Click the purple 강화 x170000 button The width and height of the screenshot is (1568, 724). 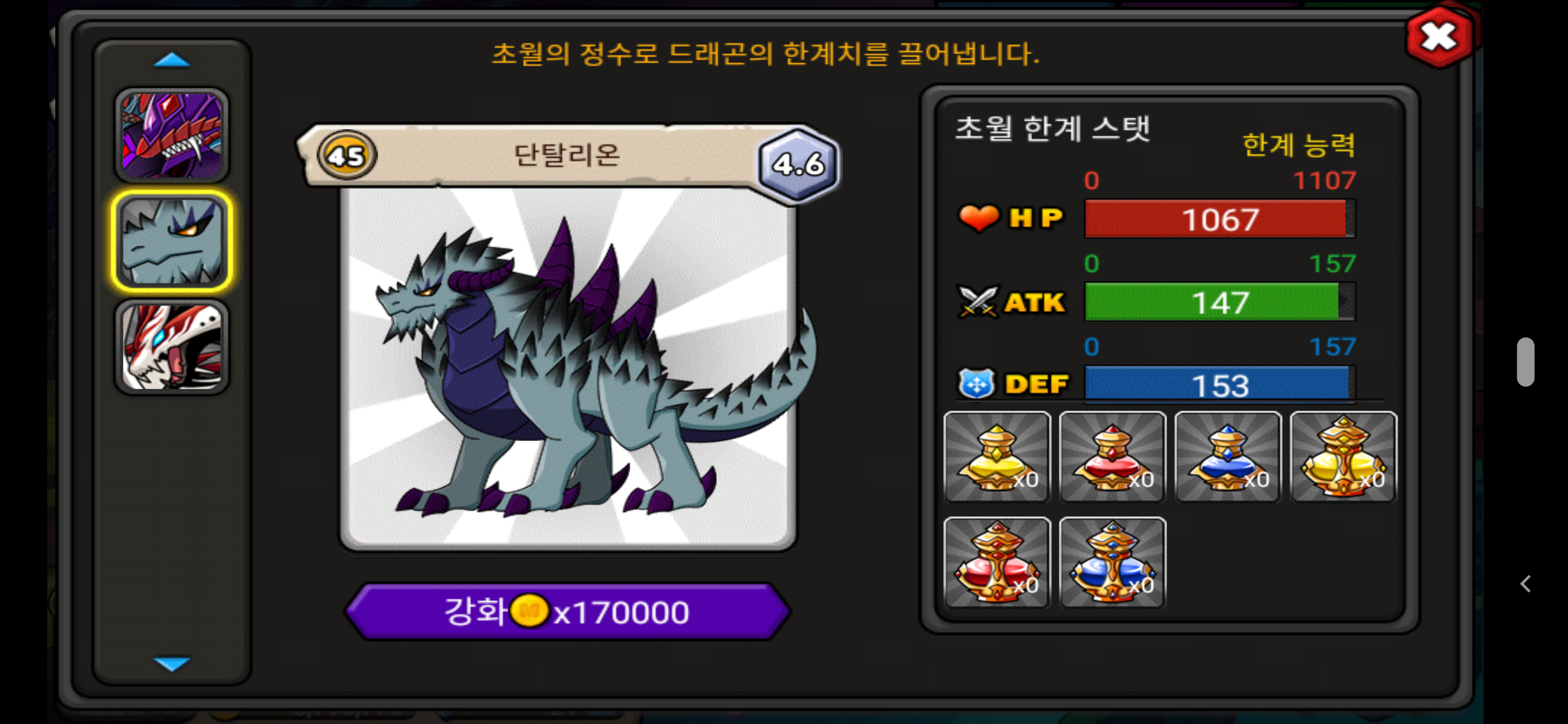coord(567,611)
